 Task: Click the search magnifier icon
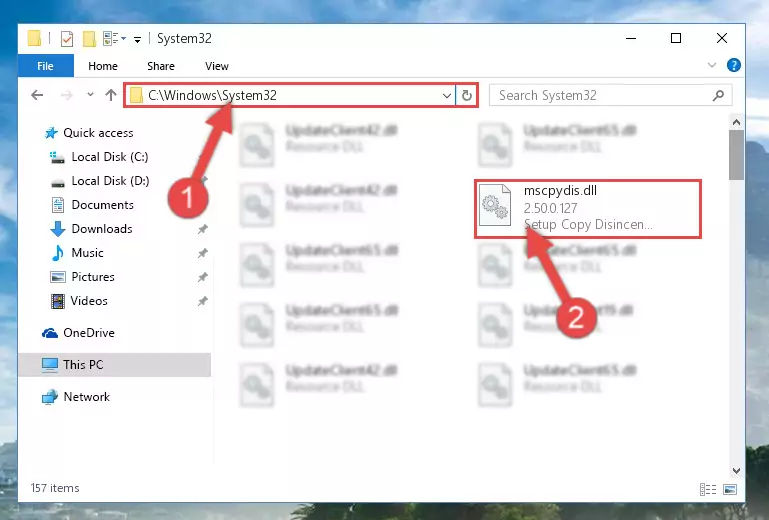(718, 95)
